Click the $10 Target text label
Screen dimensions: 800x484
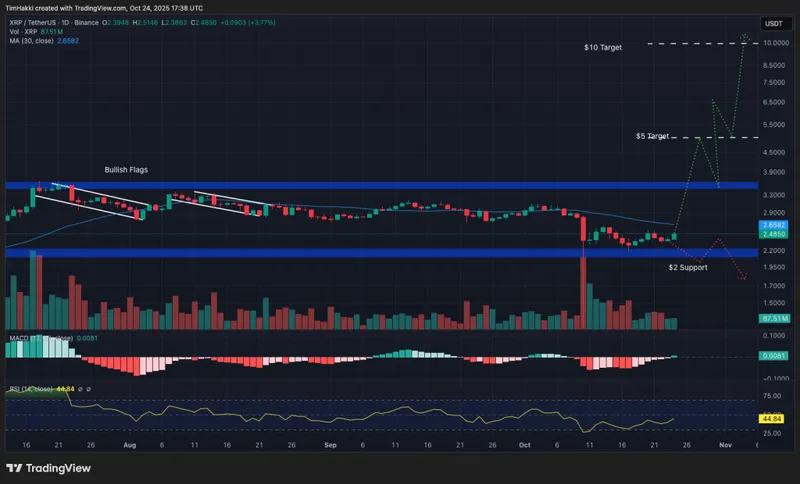click(x=603, y=47)
